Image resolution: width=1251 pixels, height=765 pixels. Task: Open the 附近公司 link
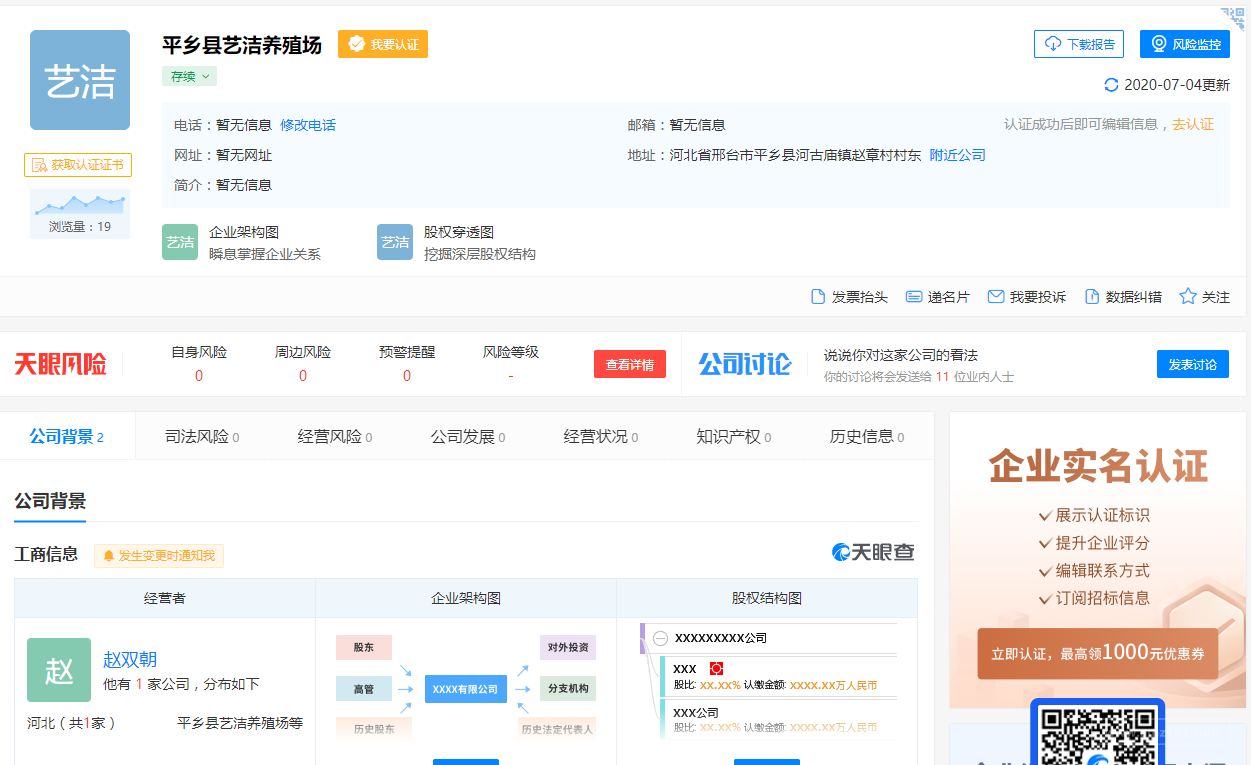(x=957, y=155)
